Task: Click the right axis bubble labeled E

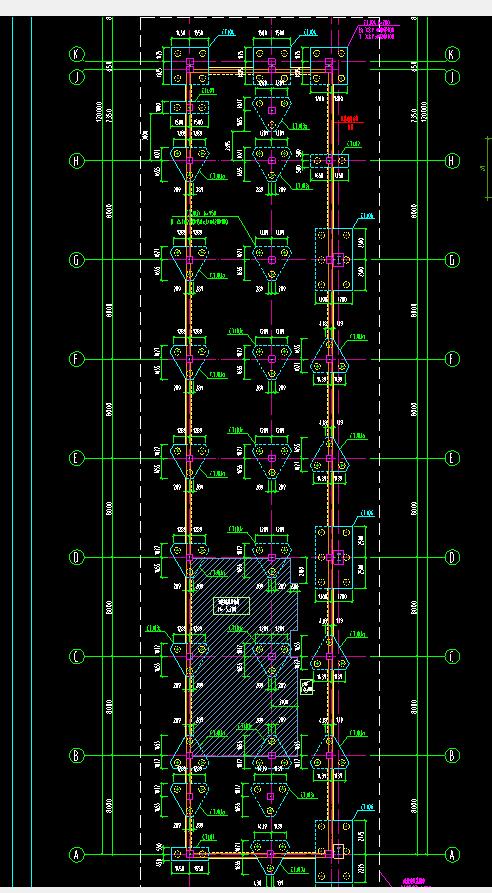Action: [452, 458]
